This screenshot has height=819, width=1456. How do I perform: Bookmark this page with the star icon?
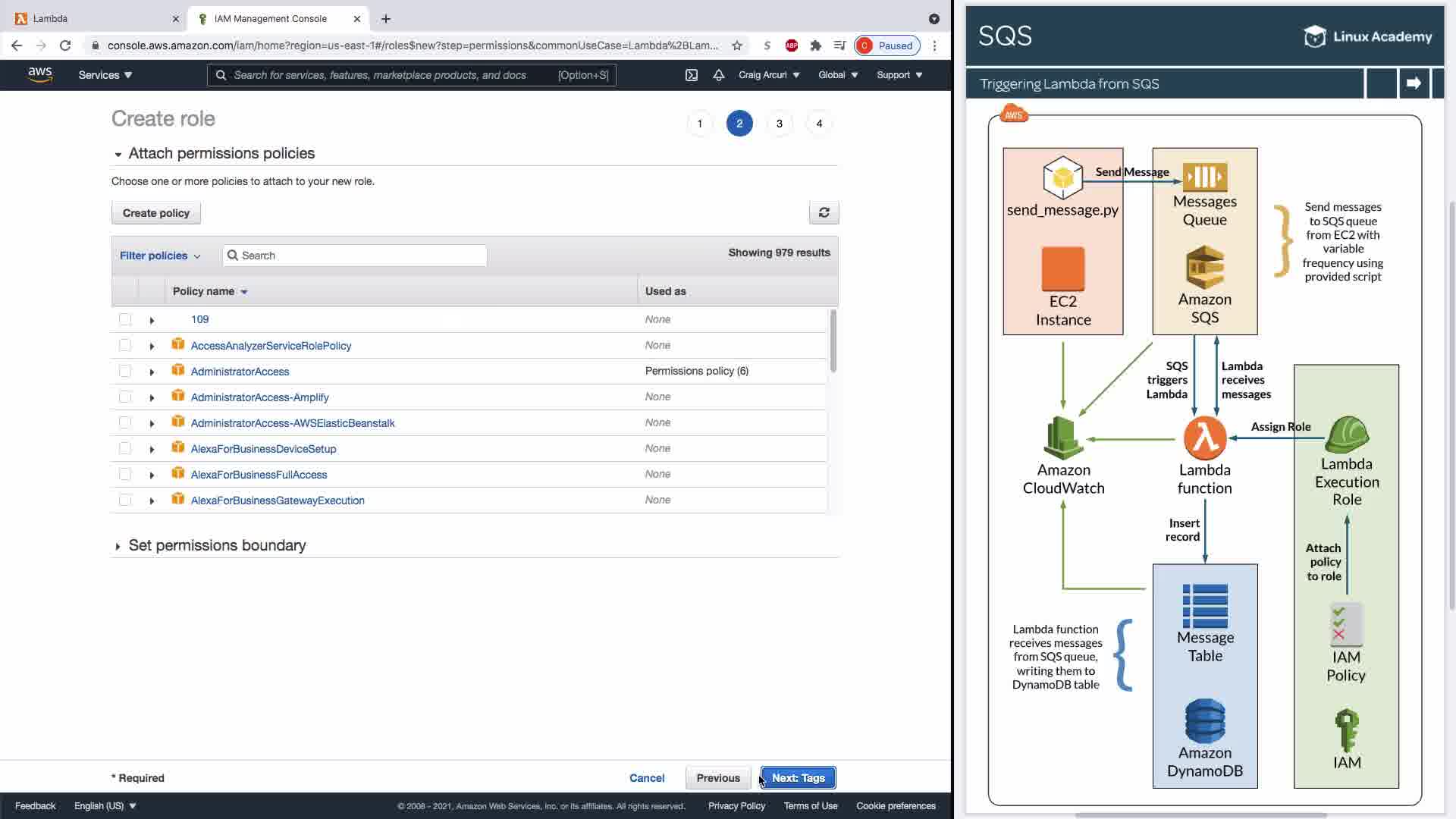736,45
